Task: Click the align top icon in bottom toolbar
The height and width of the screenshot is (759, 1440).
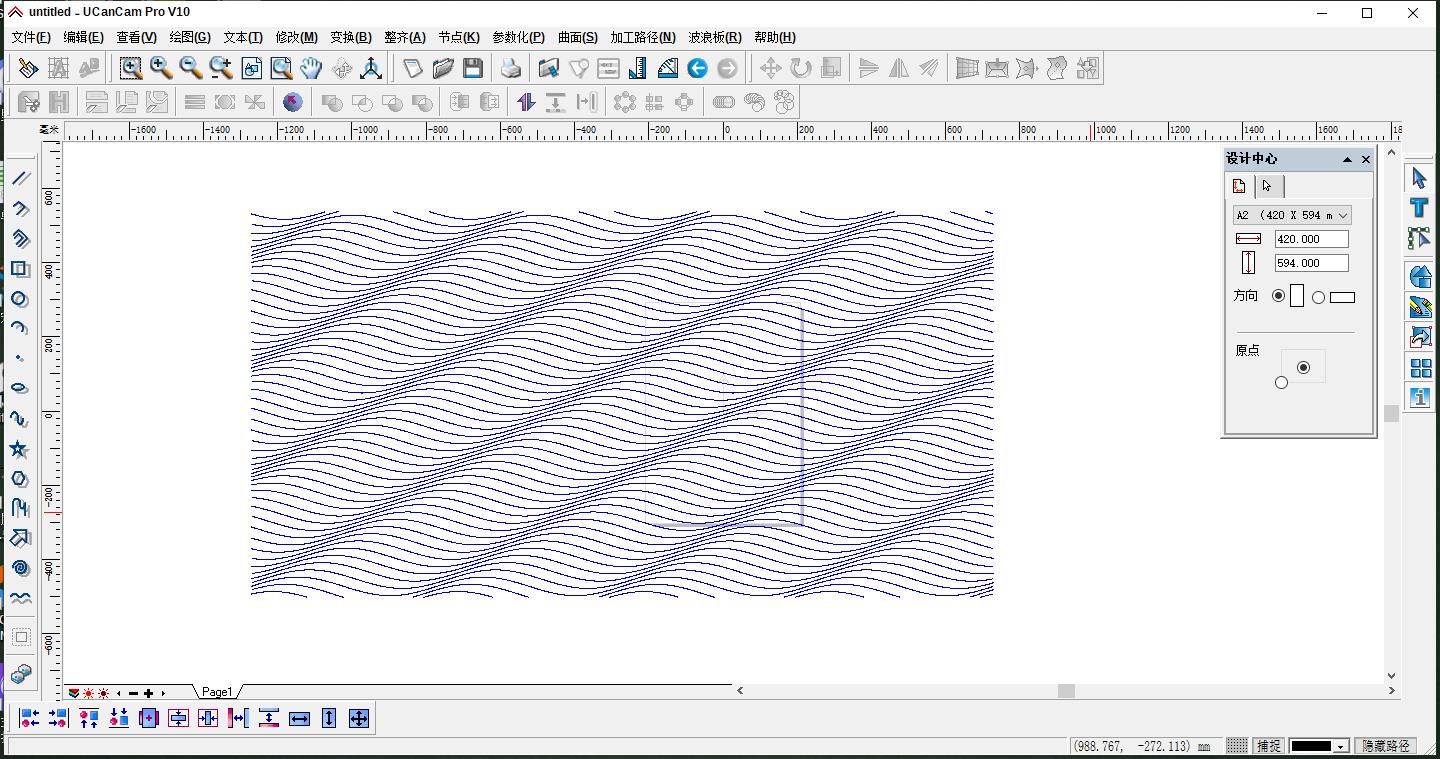Action: coord(89,718)
